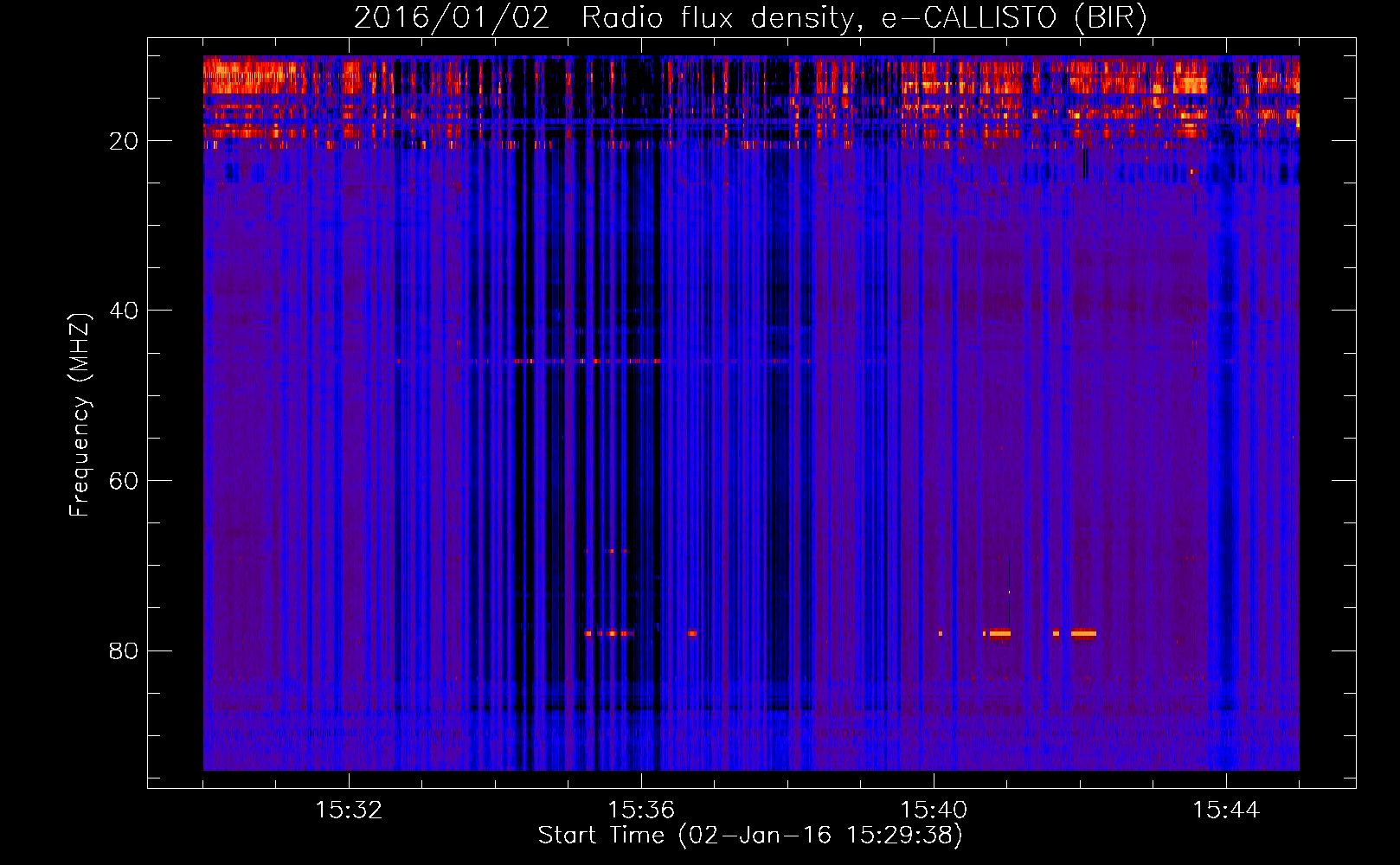1400x865 pixels.
Task: Click the 20 MHz frequency tick label
Action: (x=124, y=141)
